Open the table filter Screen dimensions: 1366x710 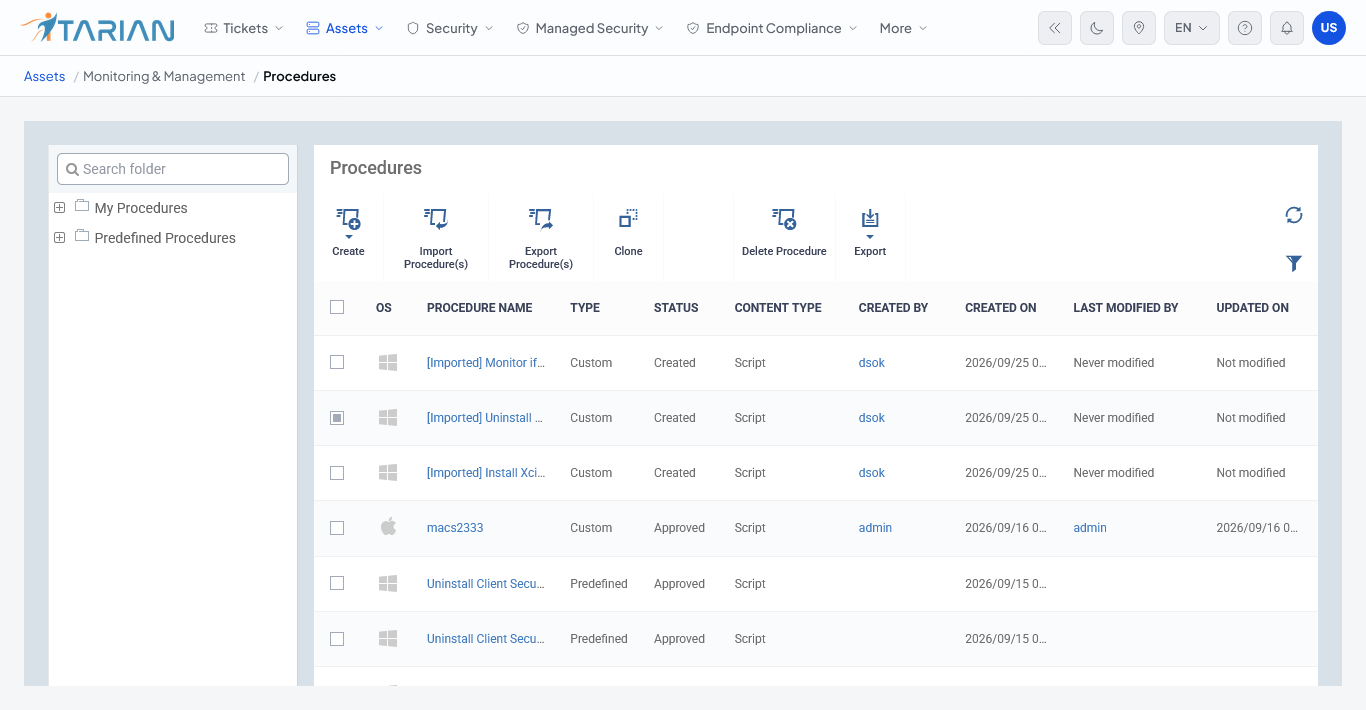pyautogui.click(x=1294, y=263)
